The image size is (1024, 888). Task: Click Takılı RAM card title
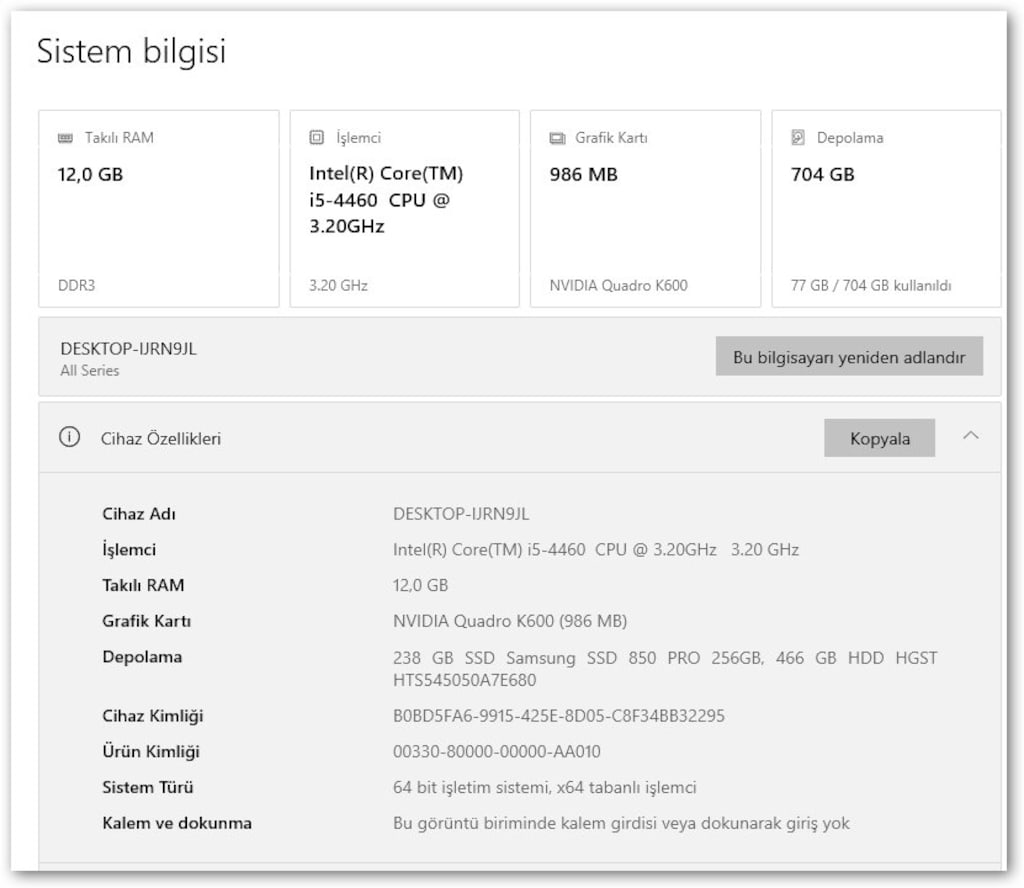pyautogui.click(x=119, y=138)
